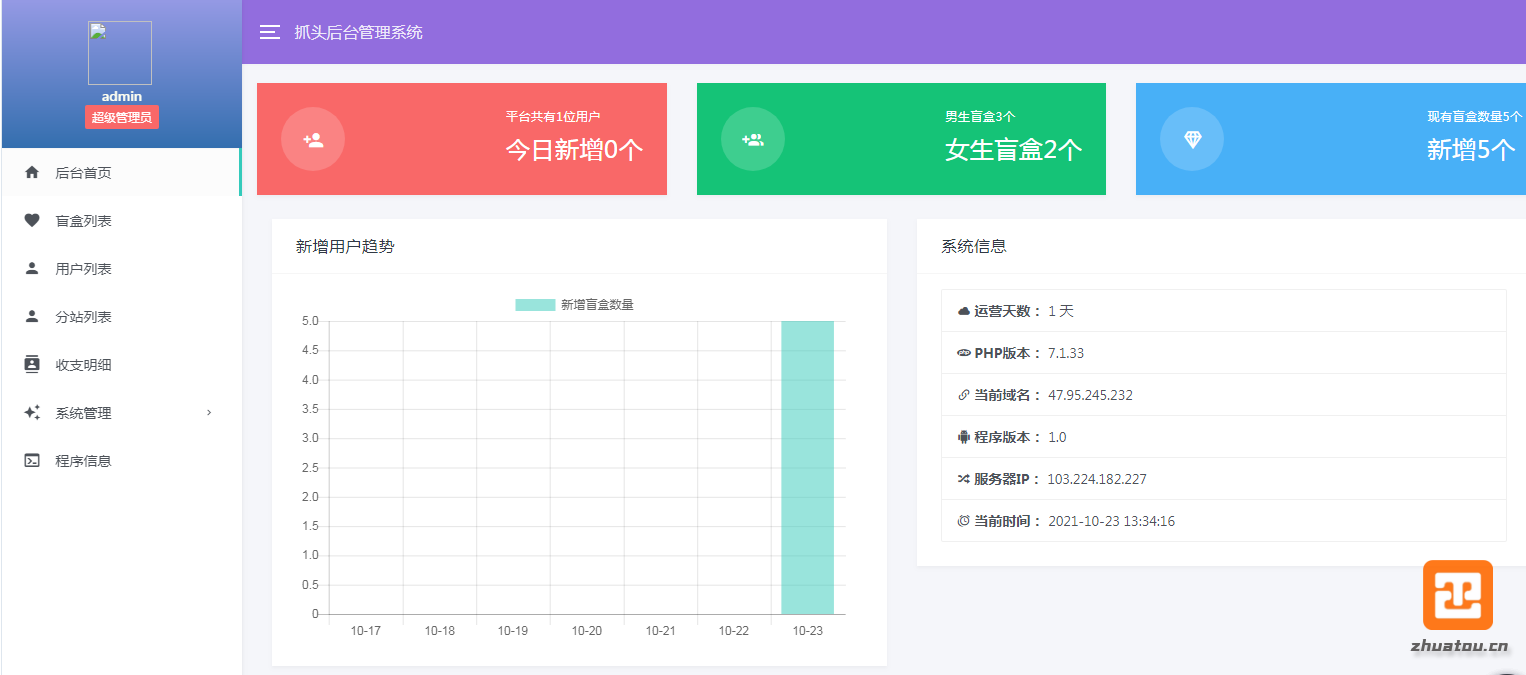This screenshot has width=1526, height=675.
Task: Click the 超级管理员 role badge
Action: (x=122, y=118)
